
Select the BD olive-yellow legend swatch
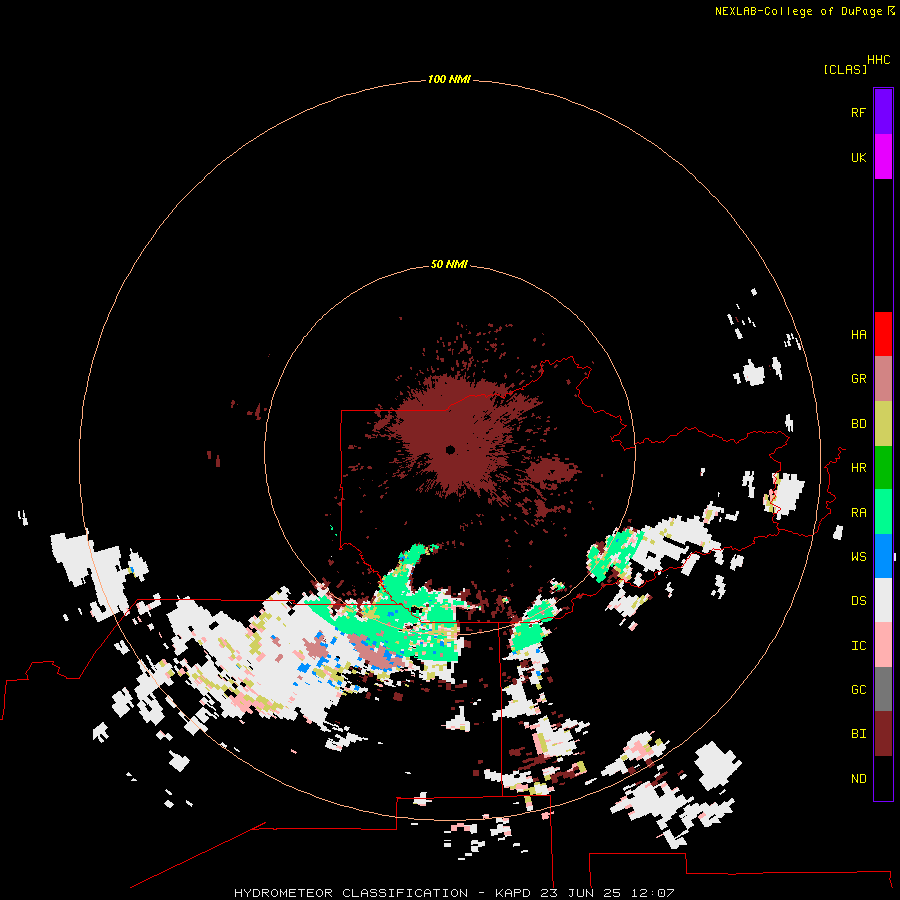coord(883,424)
